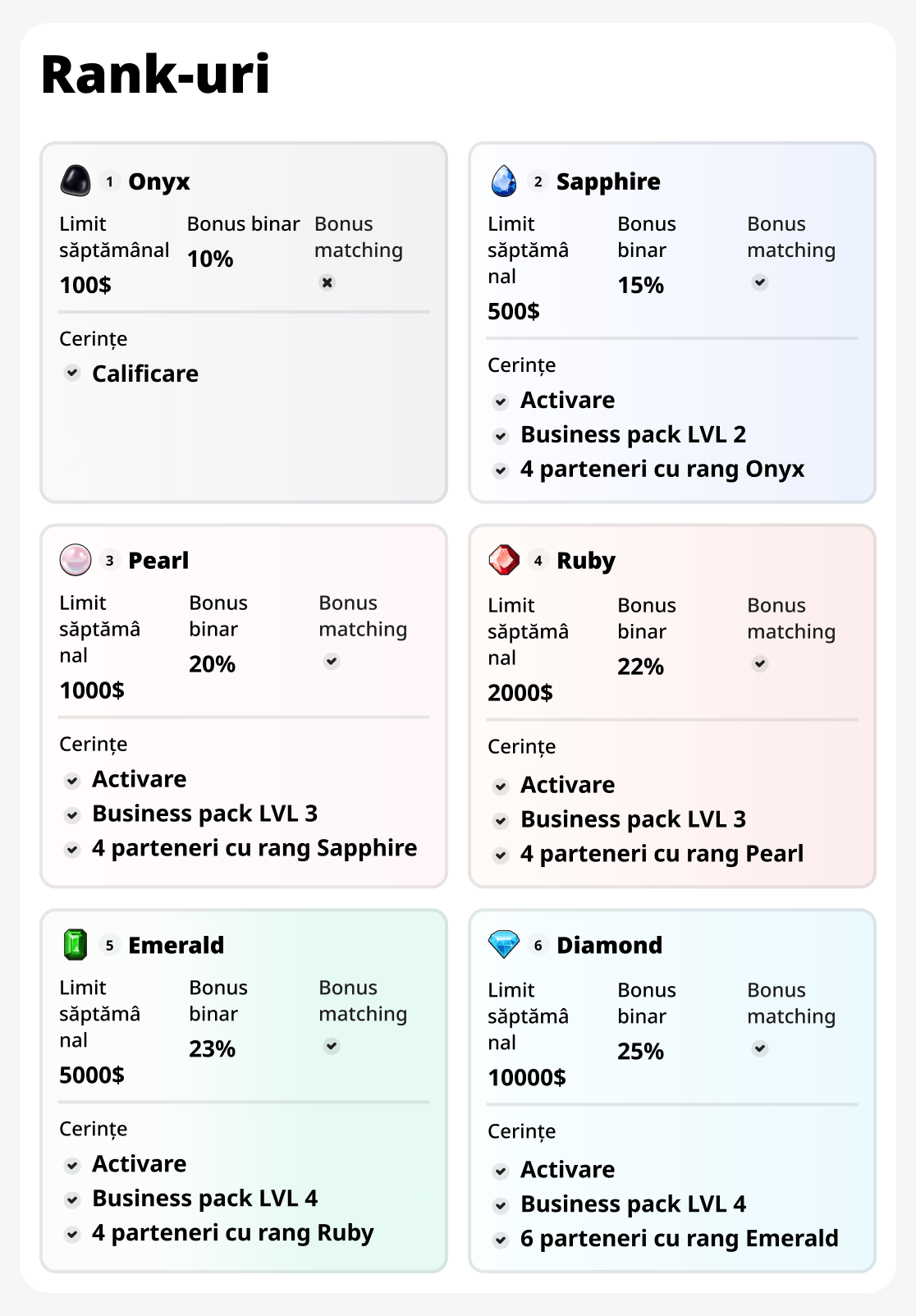
Task: Click the red Ruby gem icon
Action: coord(504,560)
